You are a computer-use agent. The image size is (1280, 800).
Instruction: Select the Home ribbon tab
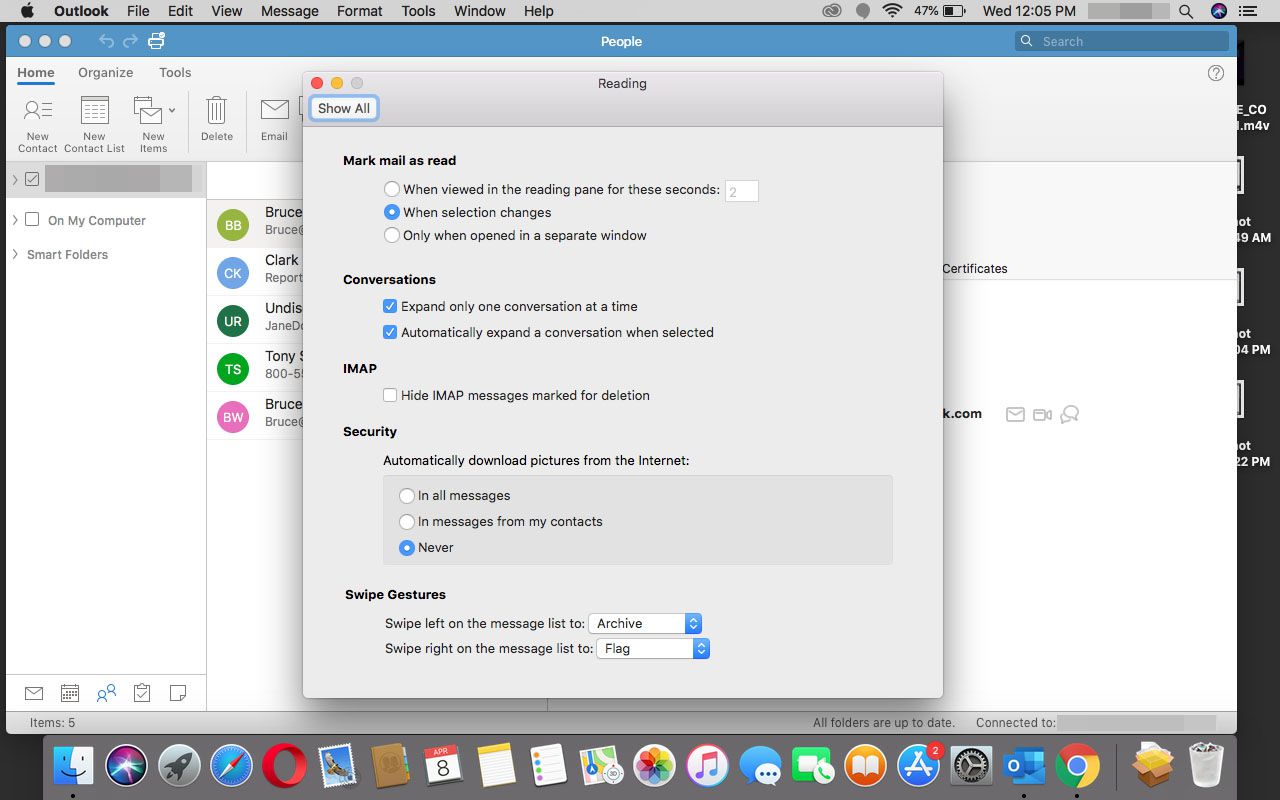[x=36, y=72]
